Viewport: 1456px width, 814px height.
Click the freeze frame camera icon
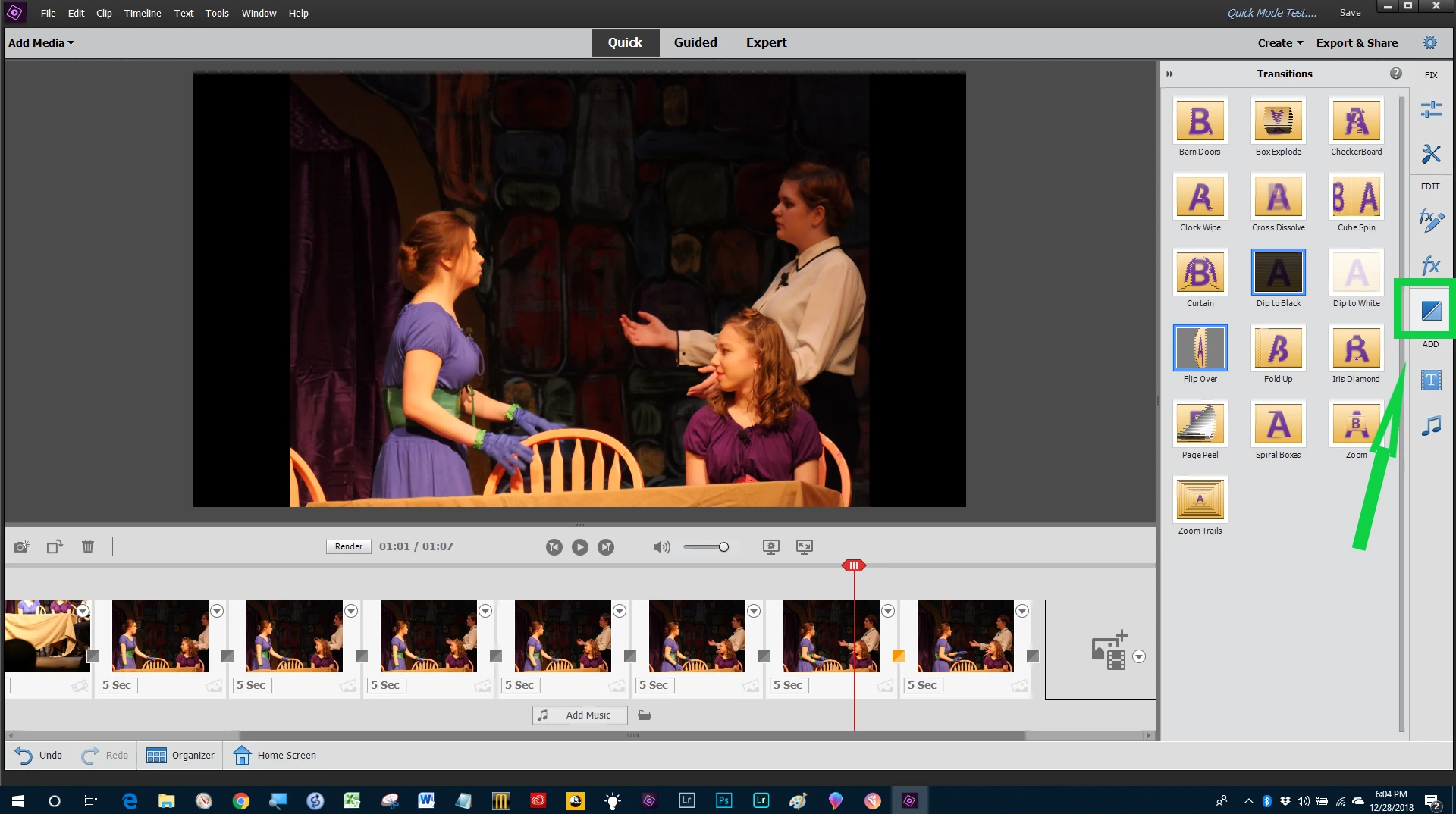point(21,546)
